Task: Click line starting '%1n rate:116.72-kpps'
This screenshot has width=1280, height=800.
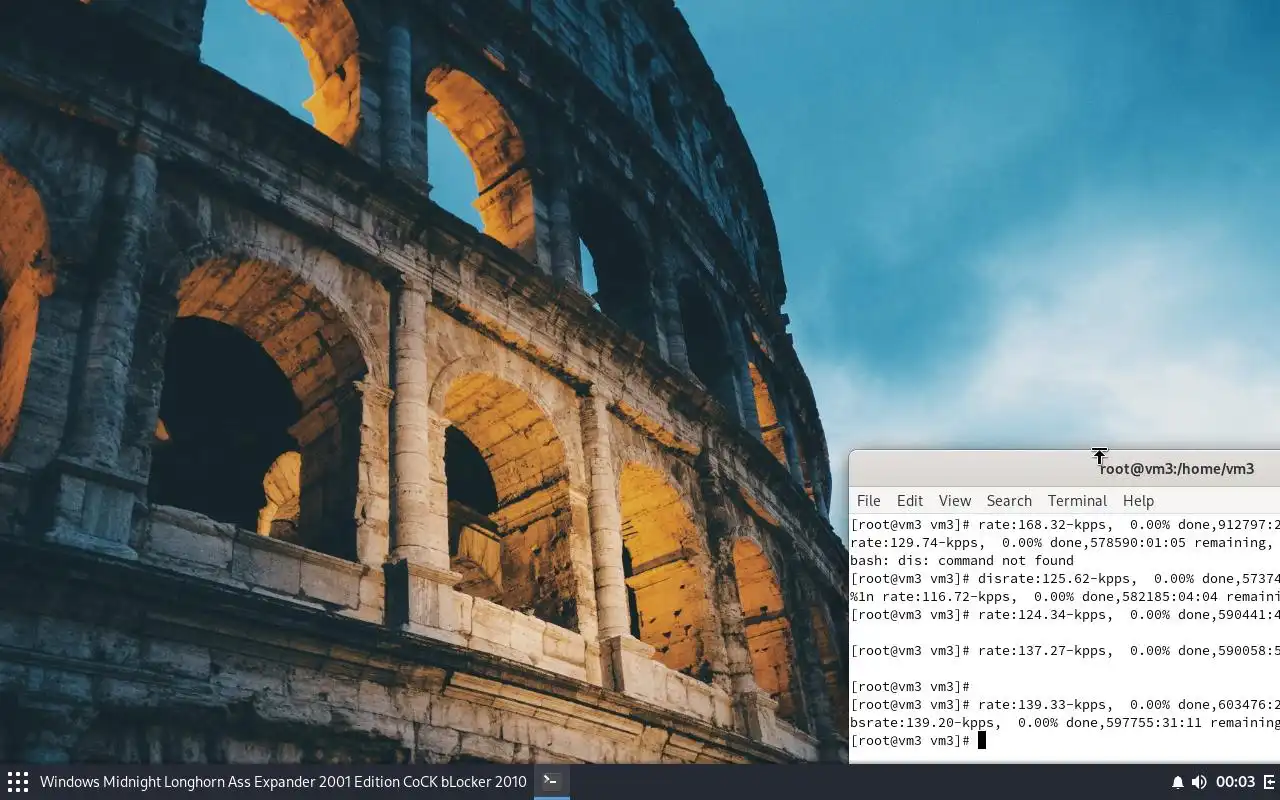Action: tap(1065, 597)
